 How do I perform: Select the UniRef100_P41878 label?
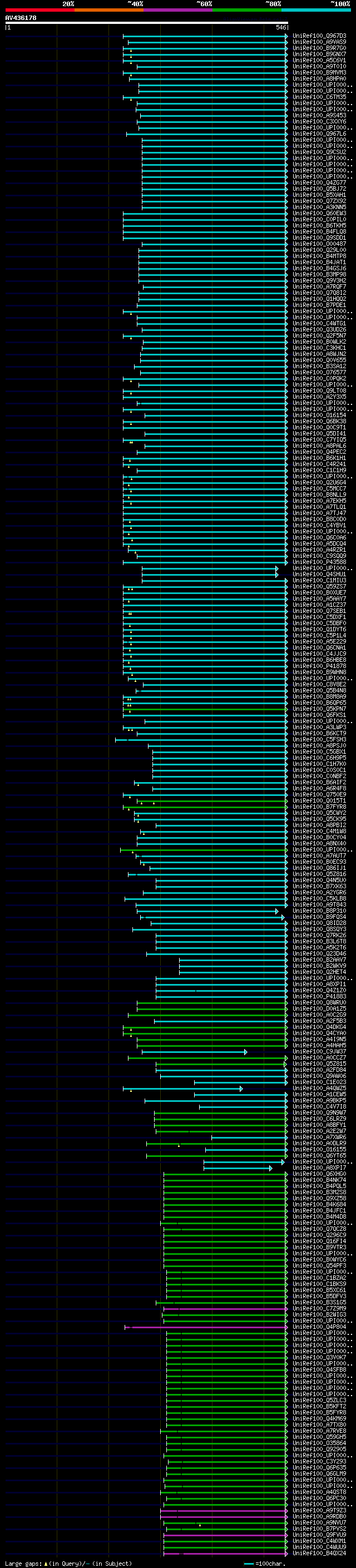click(x=319, y=666)
